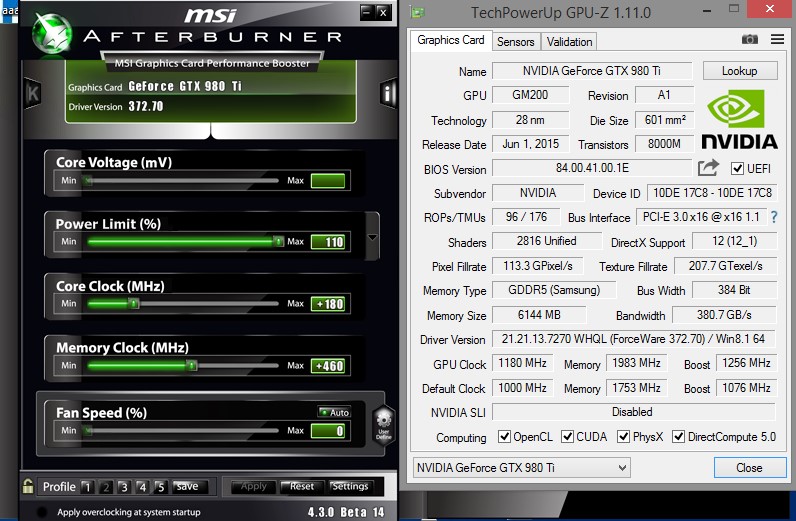Open the Kombustor side panel (K icon)
796x521 pixels.
pyautogui.click(x=32, y=93)
